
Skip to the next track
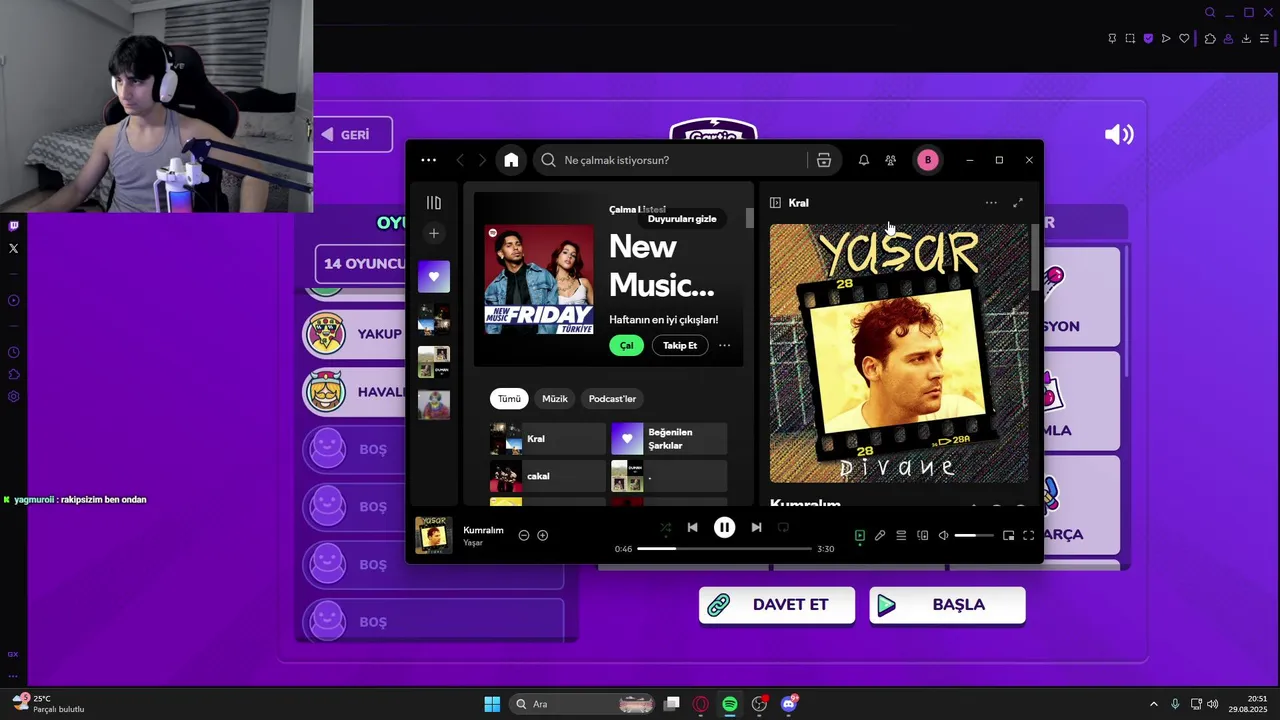pyautogui.click(x=757, y=527)
